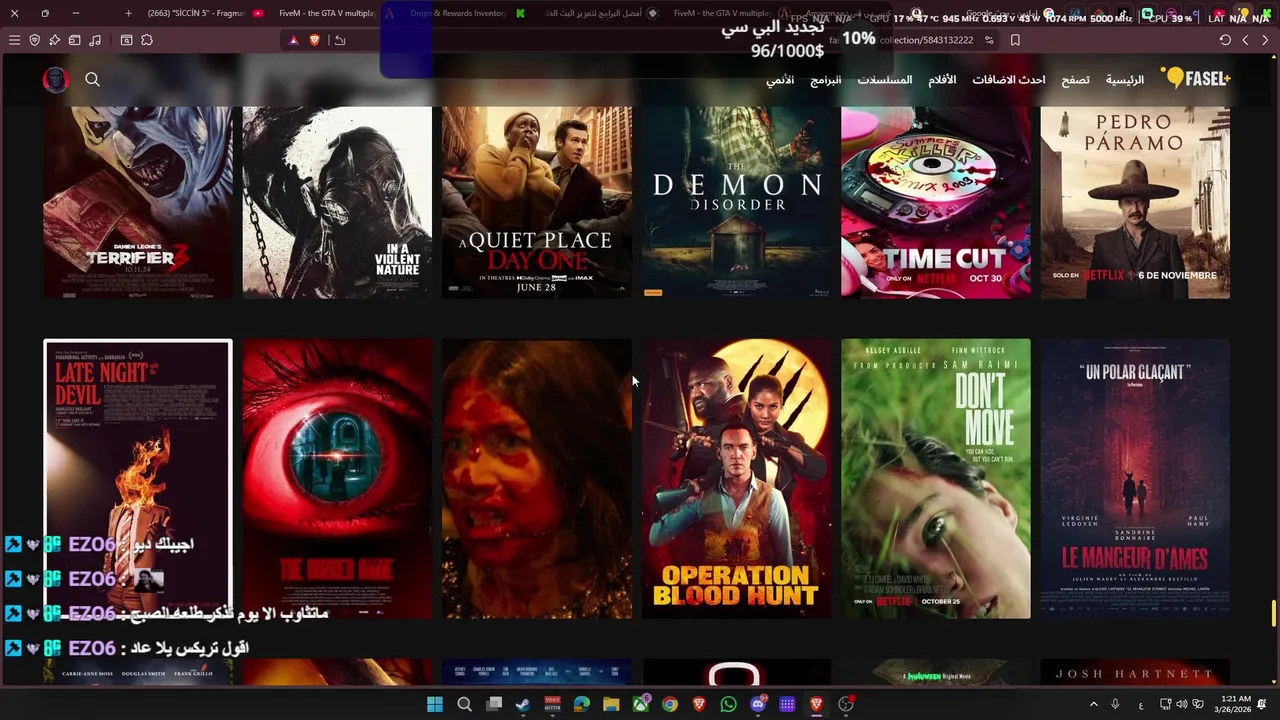Open the red eye keyhole poster

pos(337,479)
